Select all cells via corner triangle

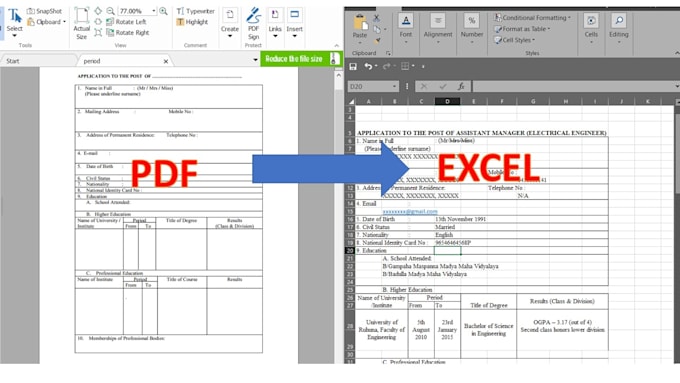[351, 101]
